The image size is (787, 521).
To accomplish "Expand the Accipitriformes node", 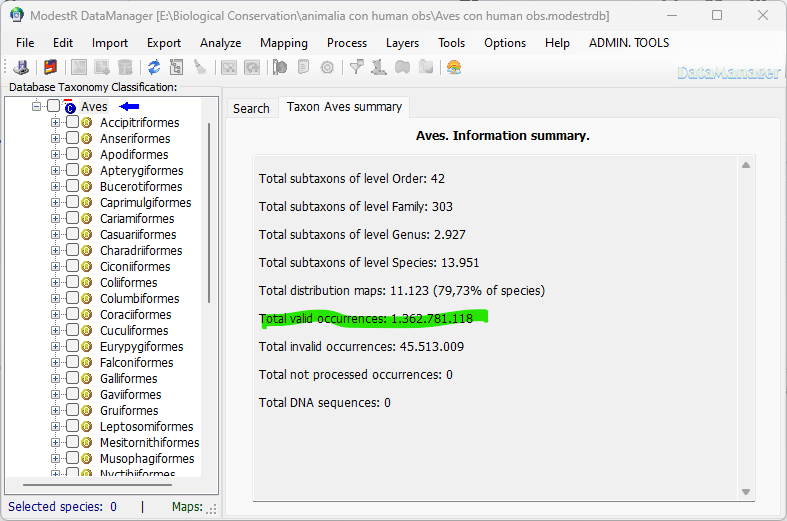I will 55,122.
